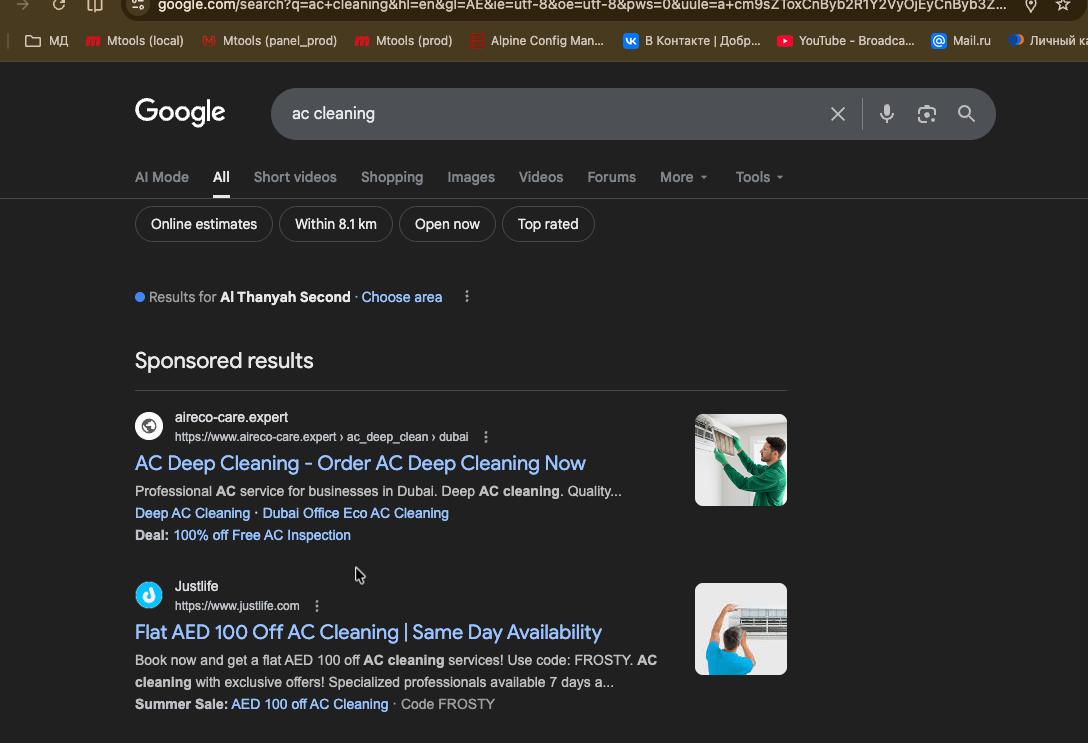The width and height of the screenshot is (1088, 743).
Task: Apply the Within 8.1 km filter chip
Action: pos(336,224)
